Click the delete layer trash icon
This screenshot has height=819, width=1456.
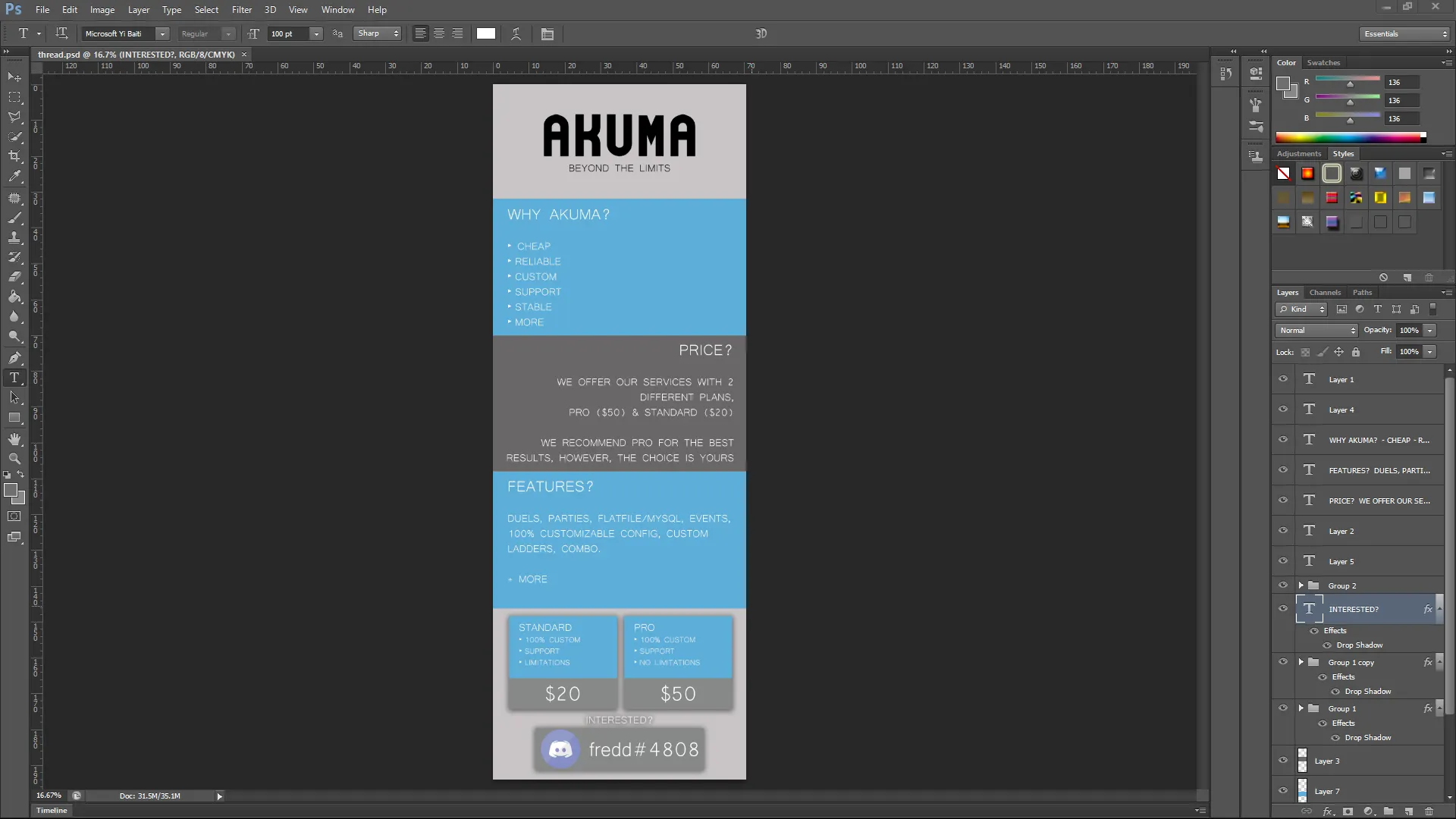coord(1429,811)
